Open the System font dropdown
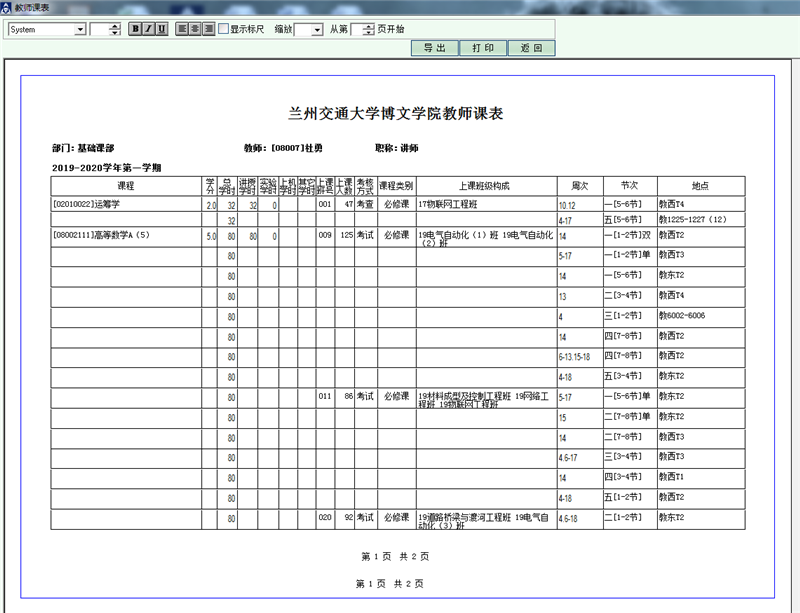The height and width of the screenshot is (613, 800). [80, 30]
